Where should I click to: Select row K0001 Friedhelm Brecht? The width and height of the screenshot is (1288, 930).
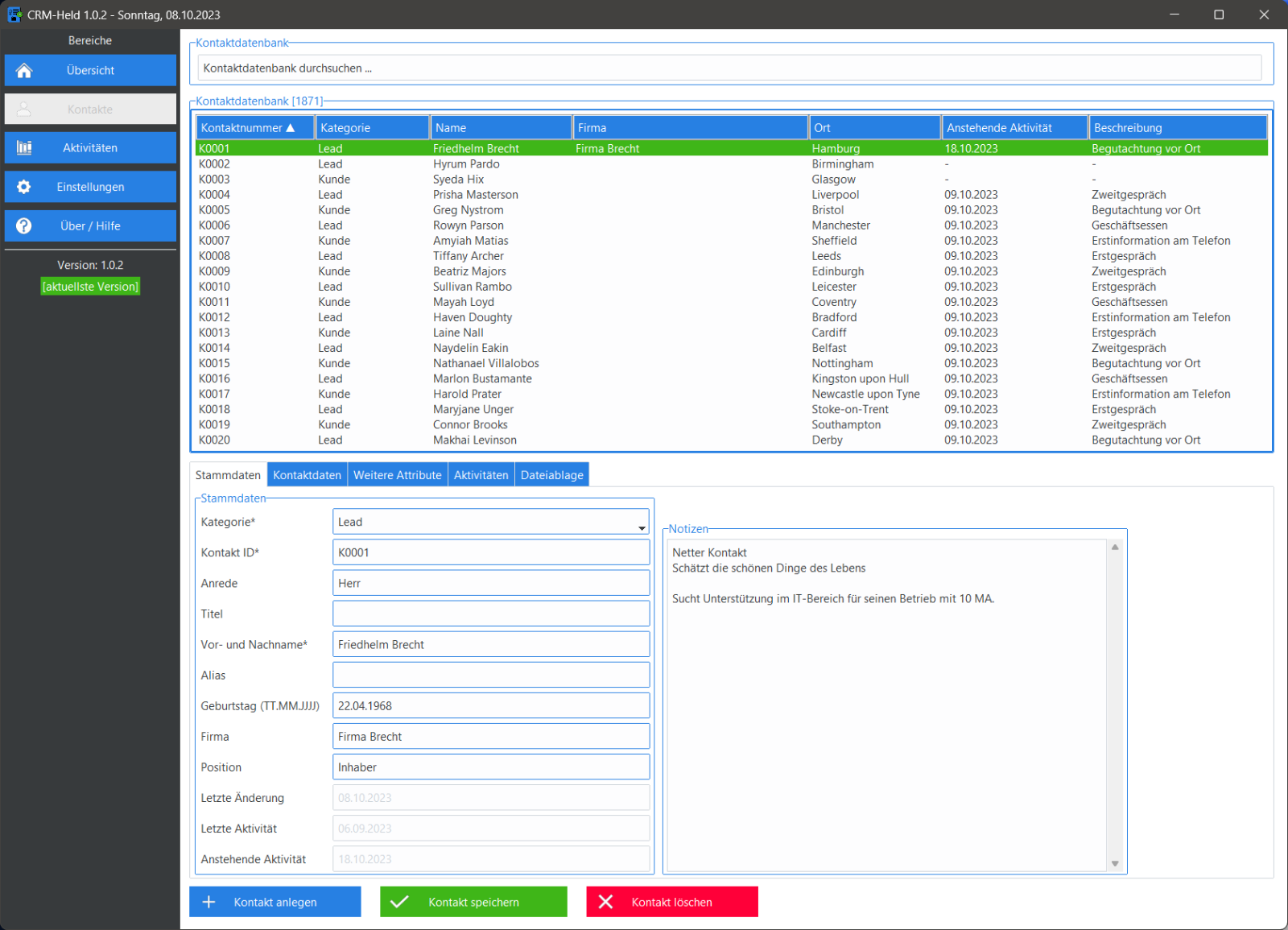[x=732, y=149]
